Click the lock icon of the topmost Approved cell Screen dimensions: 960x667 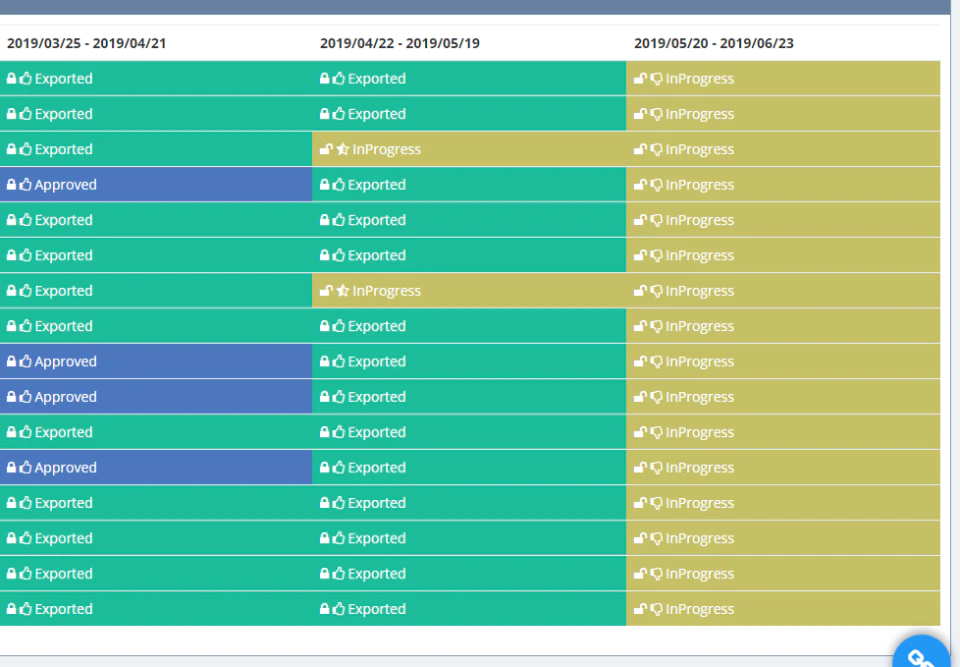11,184
